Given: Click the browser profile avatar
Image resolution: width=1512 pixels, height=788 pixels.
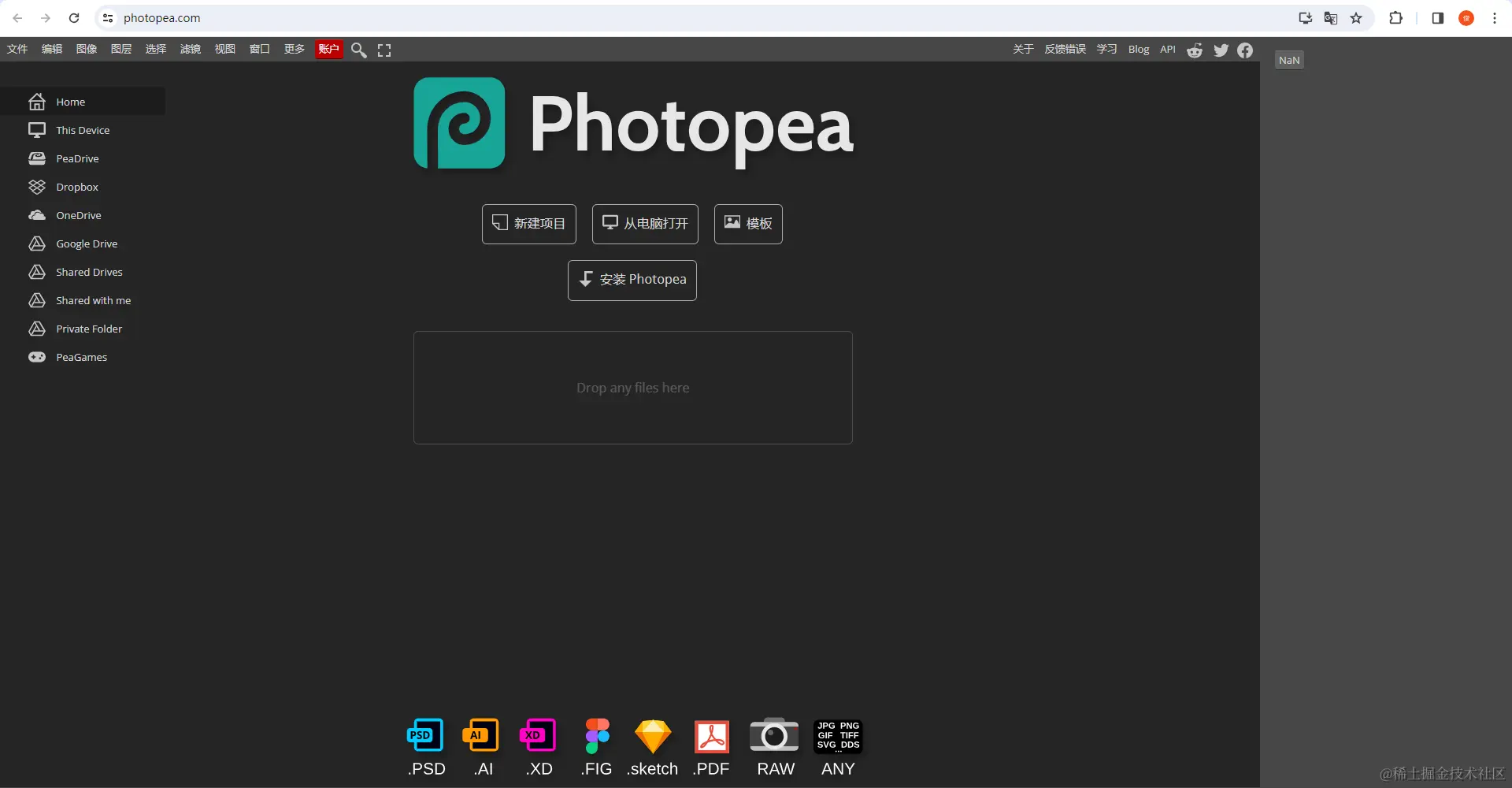Looking at the screenshot, I should pyautogui.click(x=1466, y=18).
